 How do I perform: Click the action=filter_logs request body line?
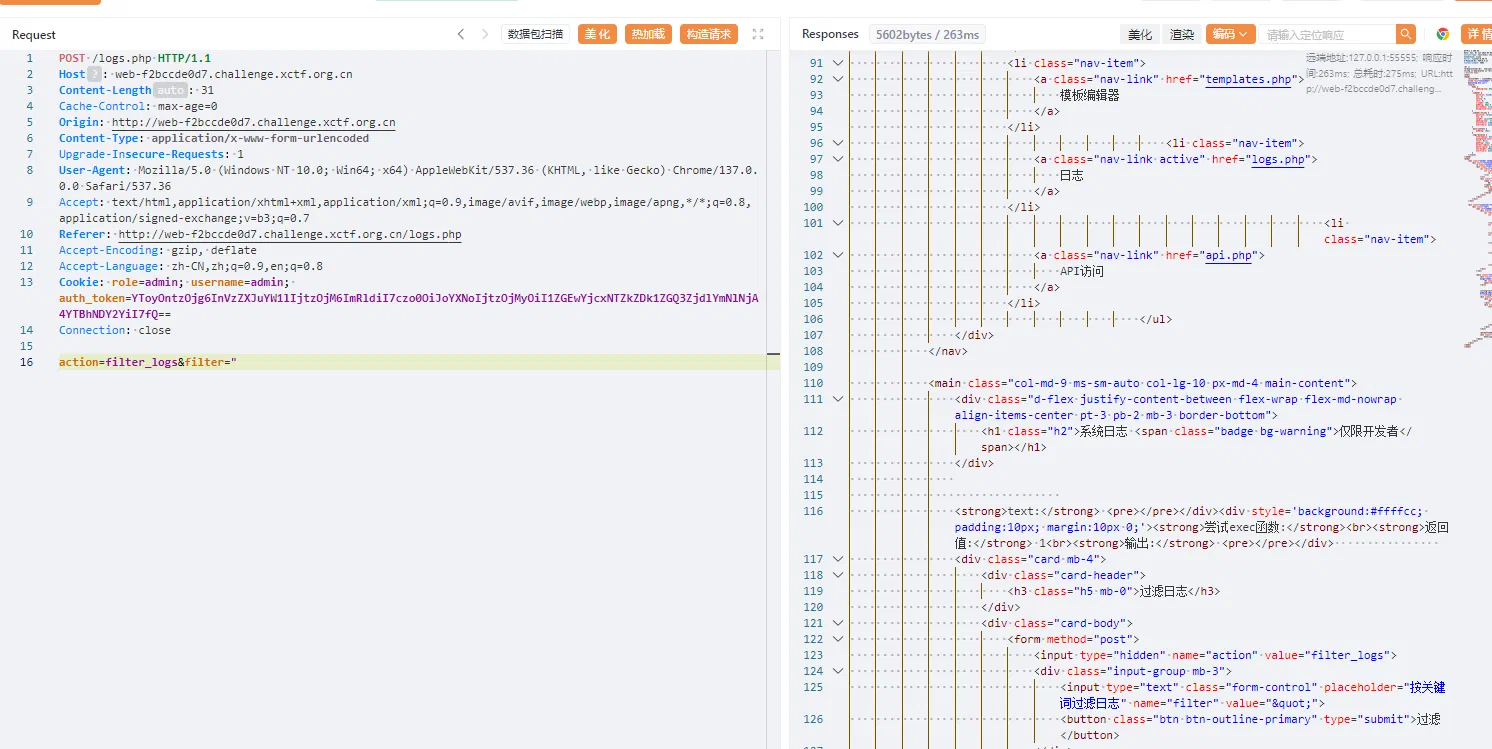pyautogui.click(x=148, y=362)
